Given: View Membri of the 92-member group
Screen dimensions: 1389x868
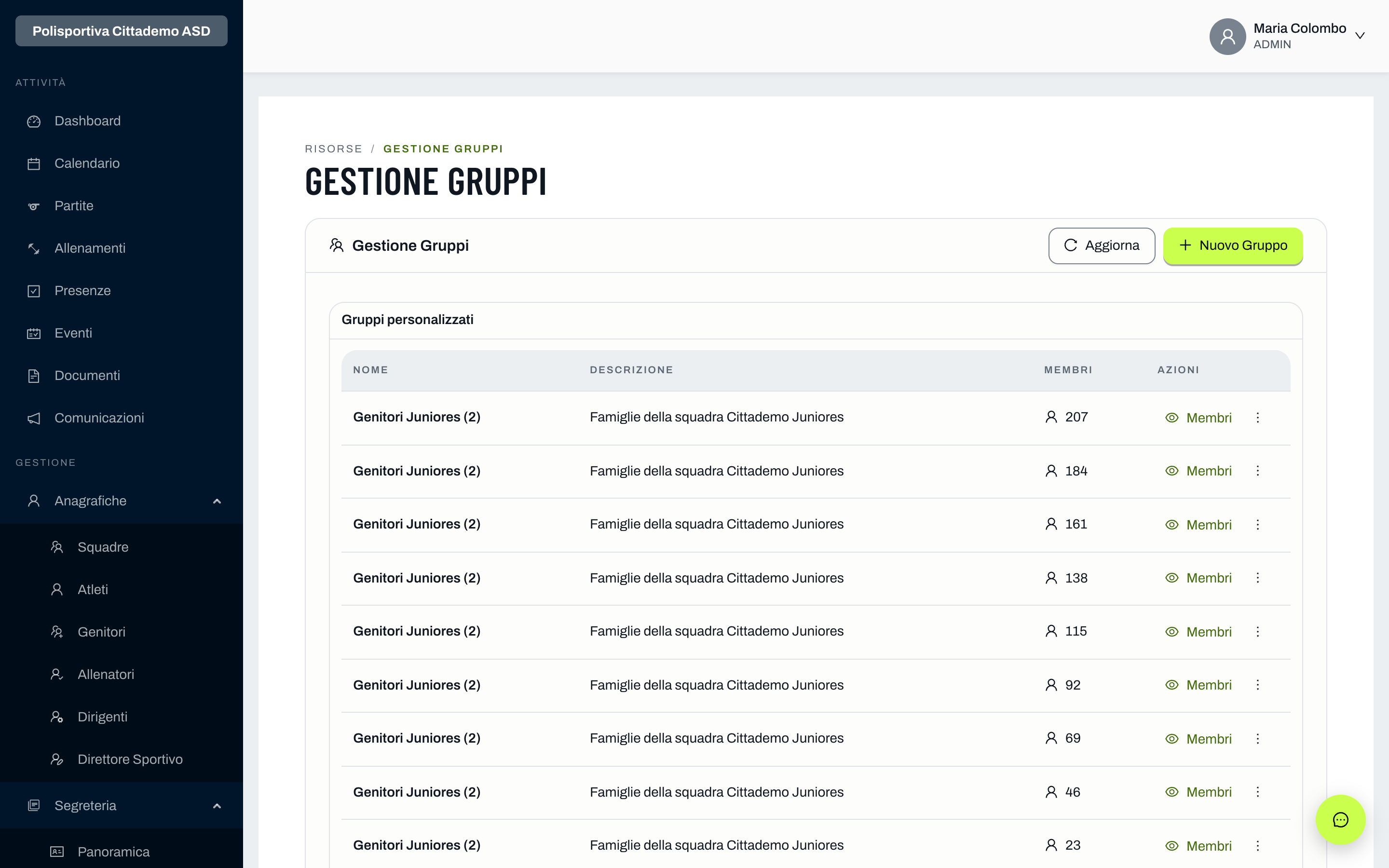Looking at the screenshot, I should coord(1198,685).
